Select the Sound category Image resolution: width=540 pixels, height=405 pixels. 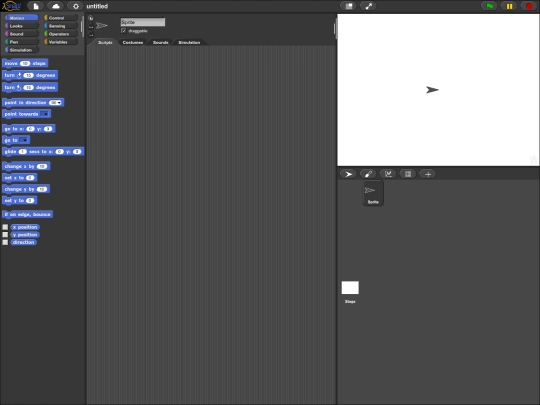[21, 34]
